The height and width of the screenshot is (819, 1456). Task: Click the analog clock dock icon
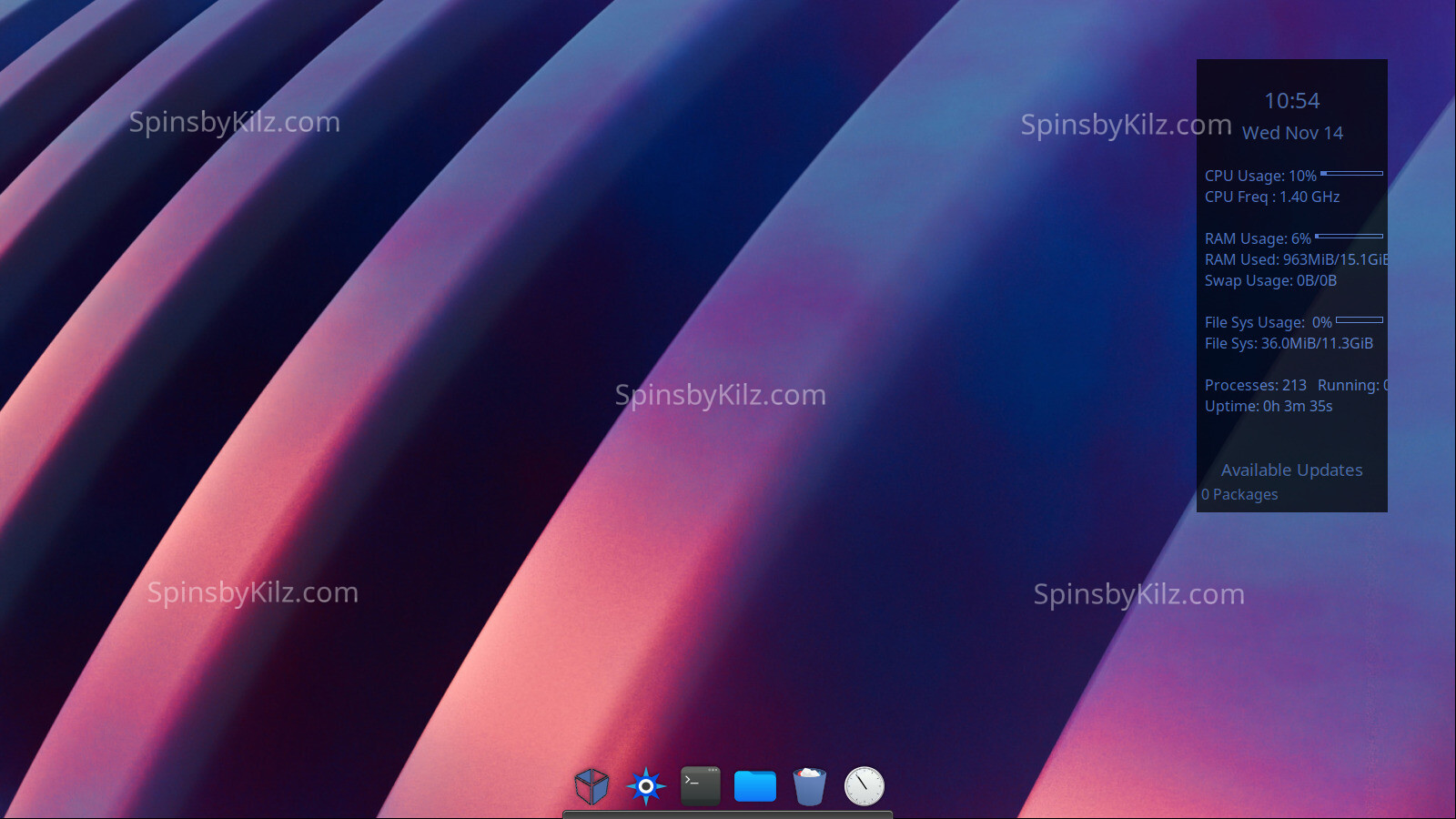pyautogui.click(x=864, y=786)
